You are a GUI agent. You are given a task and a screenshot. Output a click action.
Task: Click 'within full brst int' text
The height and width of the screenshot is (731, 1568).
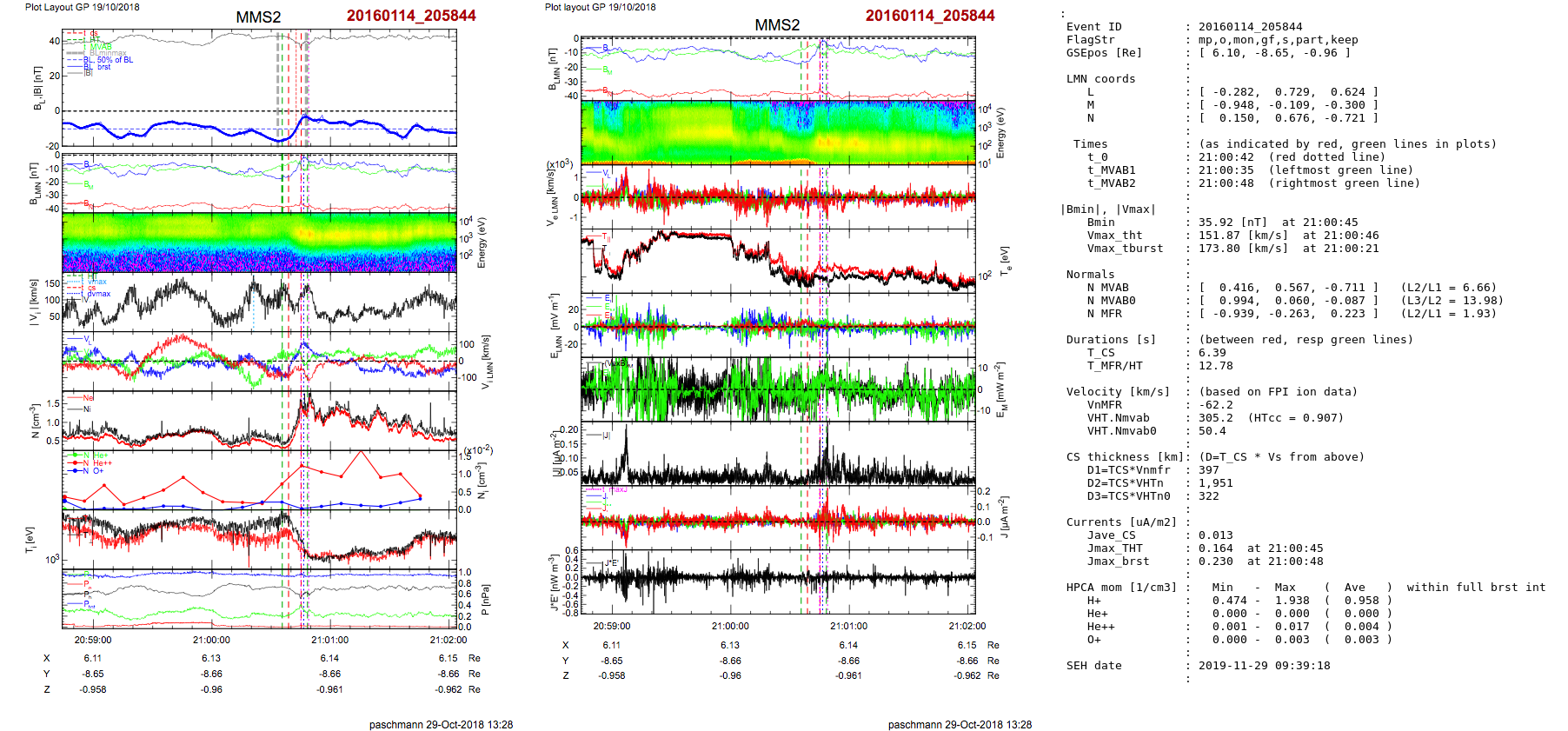click(1477, 588)
